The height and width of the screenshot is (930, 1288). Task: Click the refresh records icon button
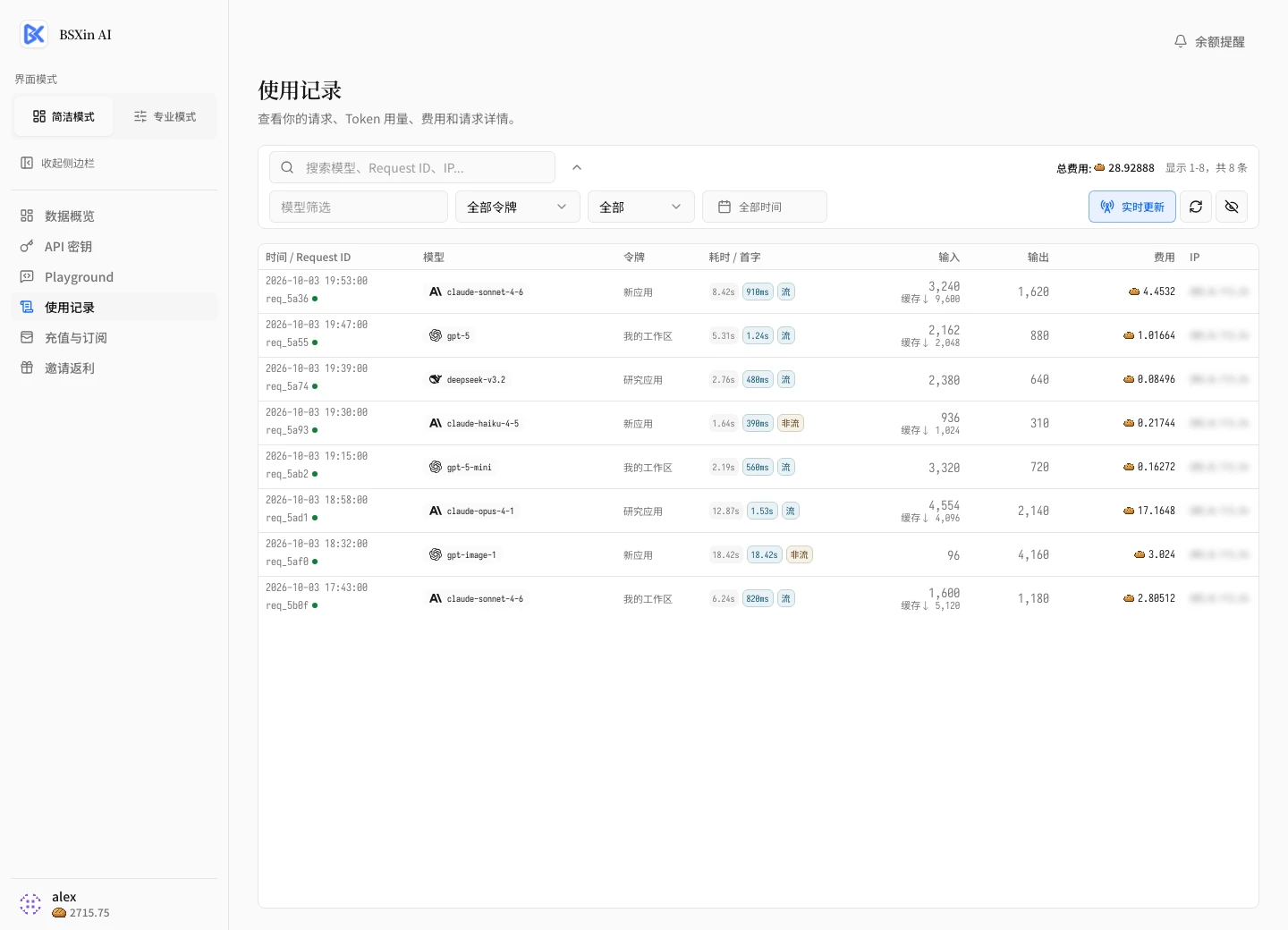pos(1196,207)
